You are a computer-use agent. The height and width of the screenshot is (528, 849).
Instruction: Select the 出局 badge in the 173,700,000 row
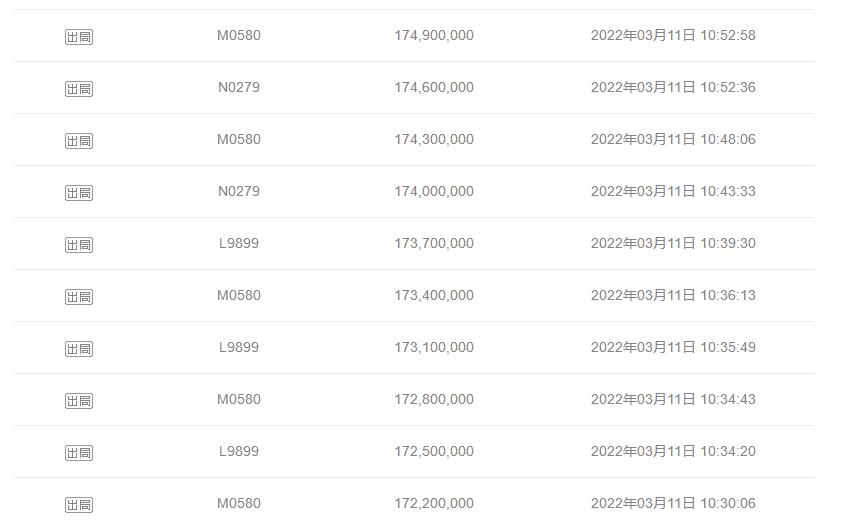(x=79, y=245)
